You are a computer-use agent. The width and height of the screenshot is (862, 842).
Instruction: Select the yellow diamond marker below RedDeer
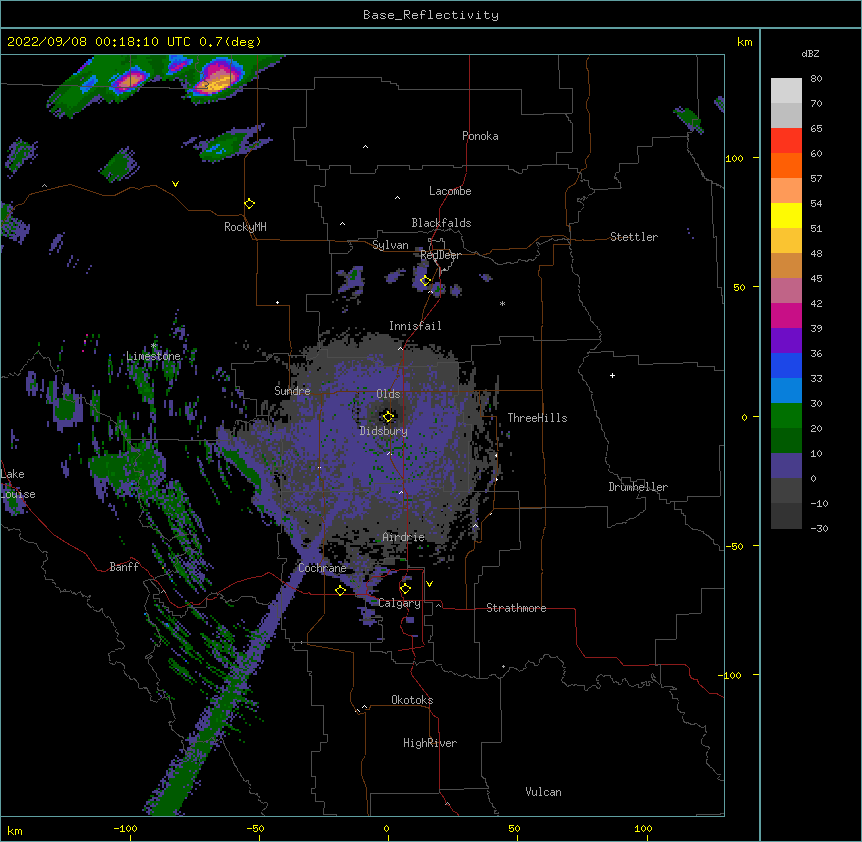pos(425,280)
